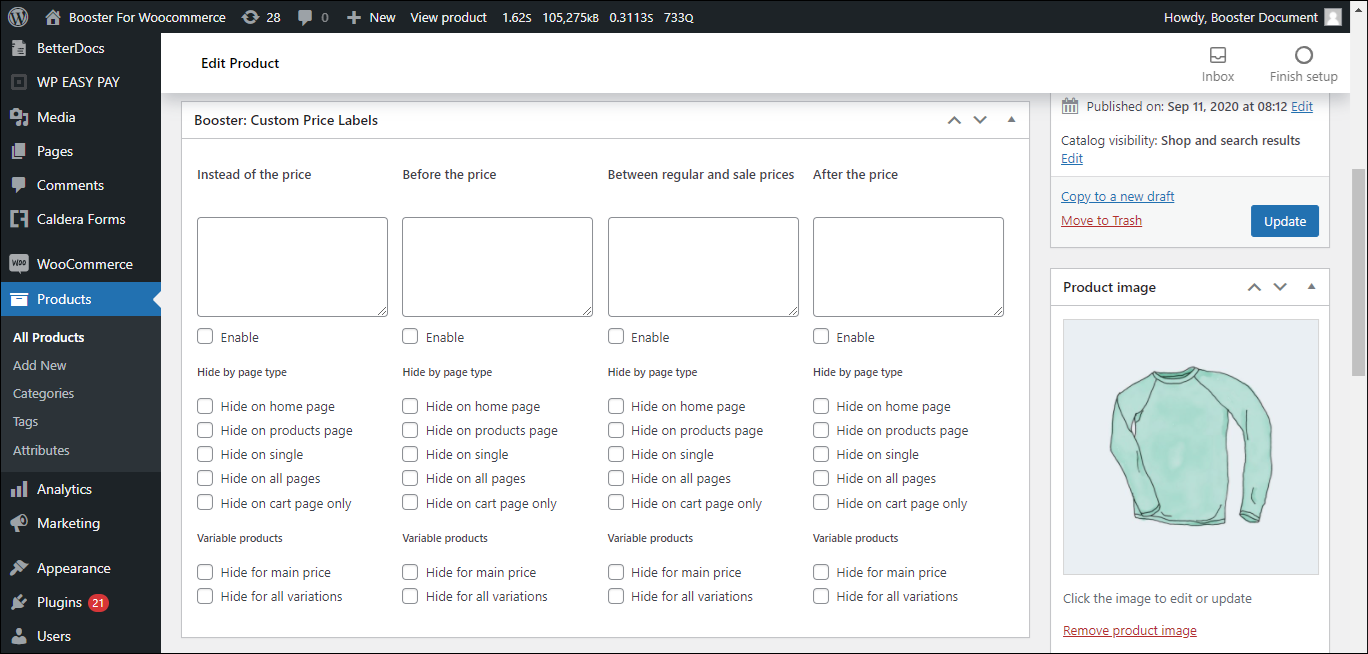Collapse the Product image panel
Image resolution: width=1368 pixels, height=654 pixels.
click(x=1311, y=287)
